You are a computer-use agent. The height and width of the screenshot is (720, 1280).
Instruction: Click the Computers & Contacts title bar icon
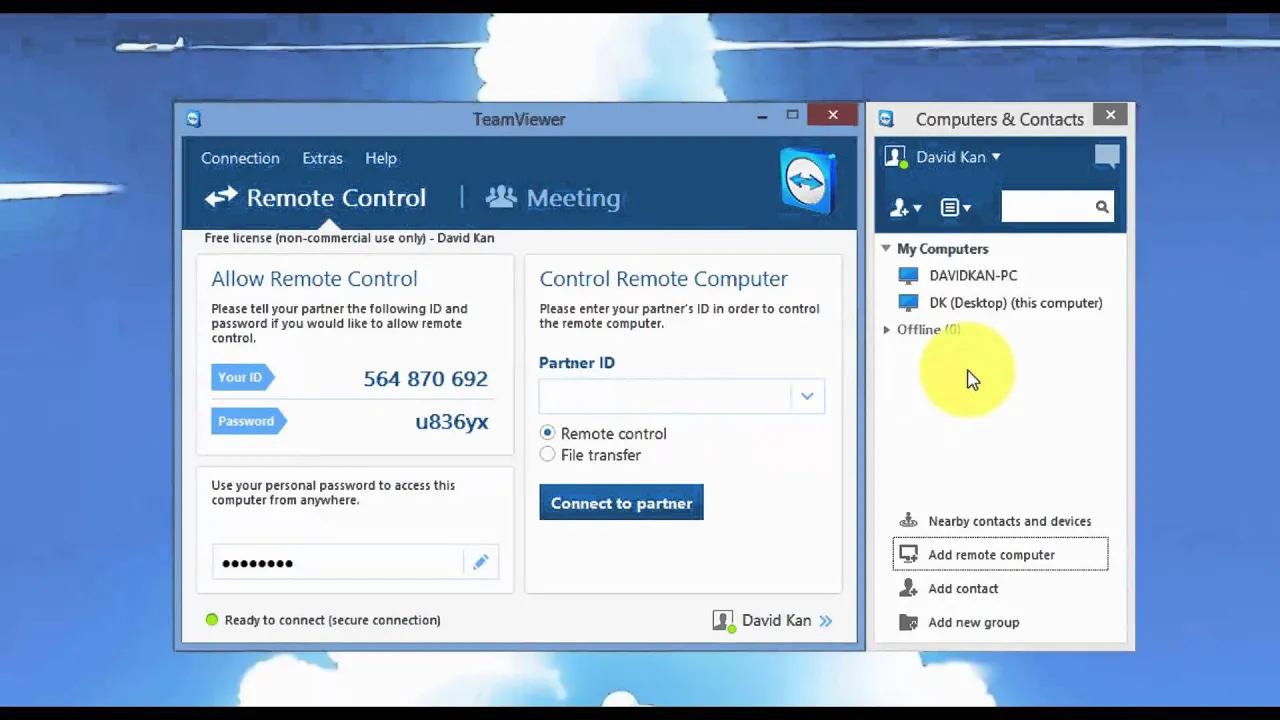pyautogui.click(x=886, y=119)
